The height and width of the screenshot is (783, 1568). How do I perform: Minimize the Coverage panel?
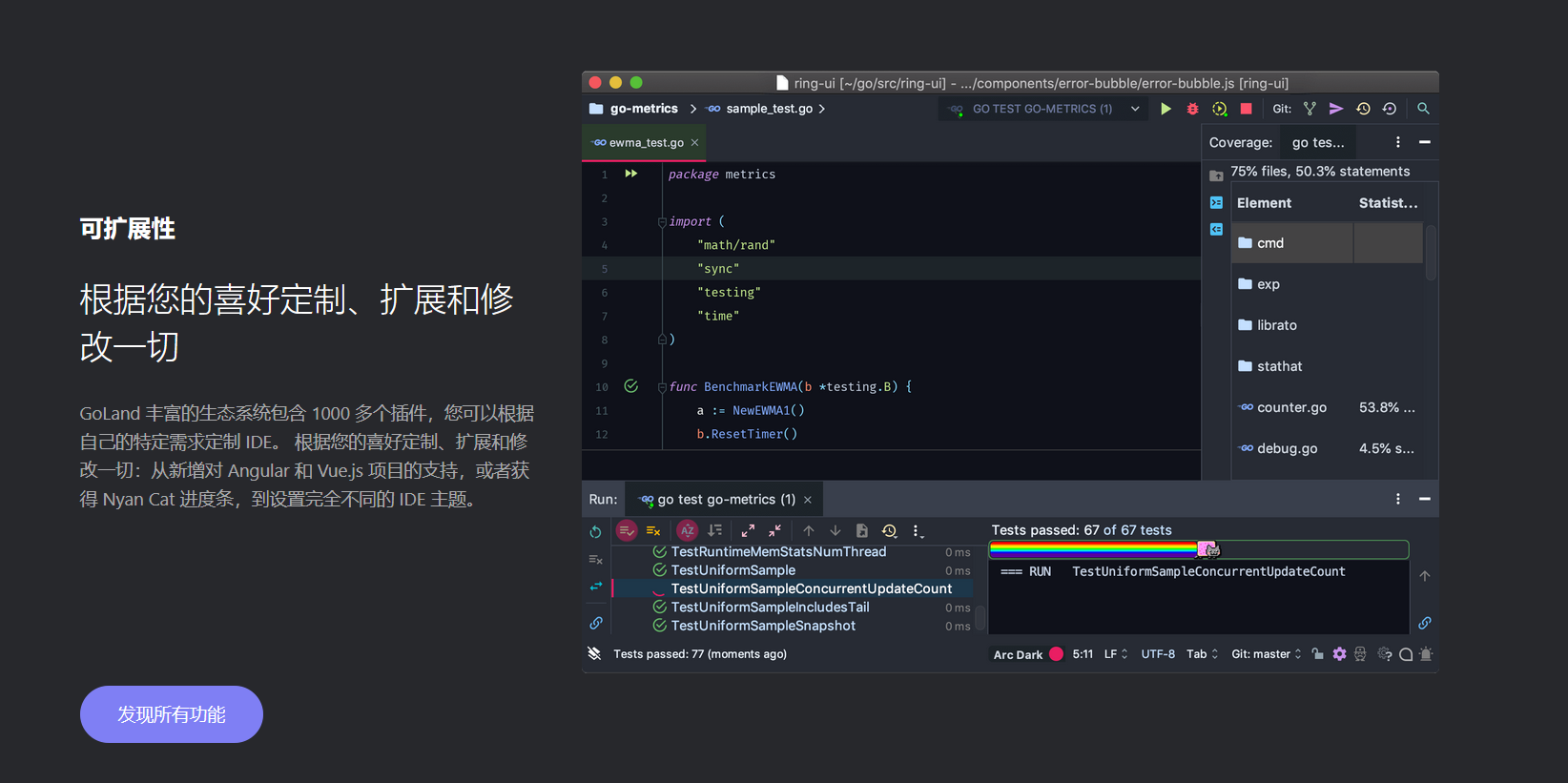[x=1425, y=142]
